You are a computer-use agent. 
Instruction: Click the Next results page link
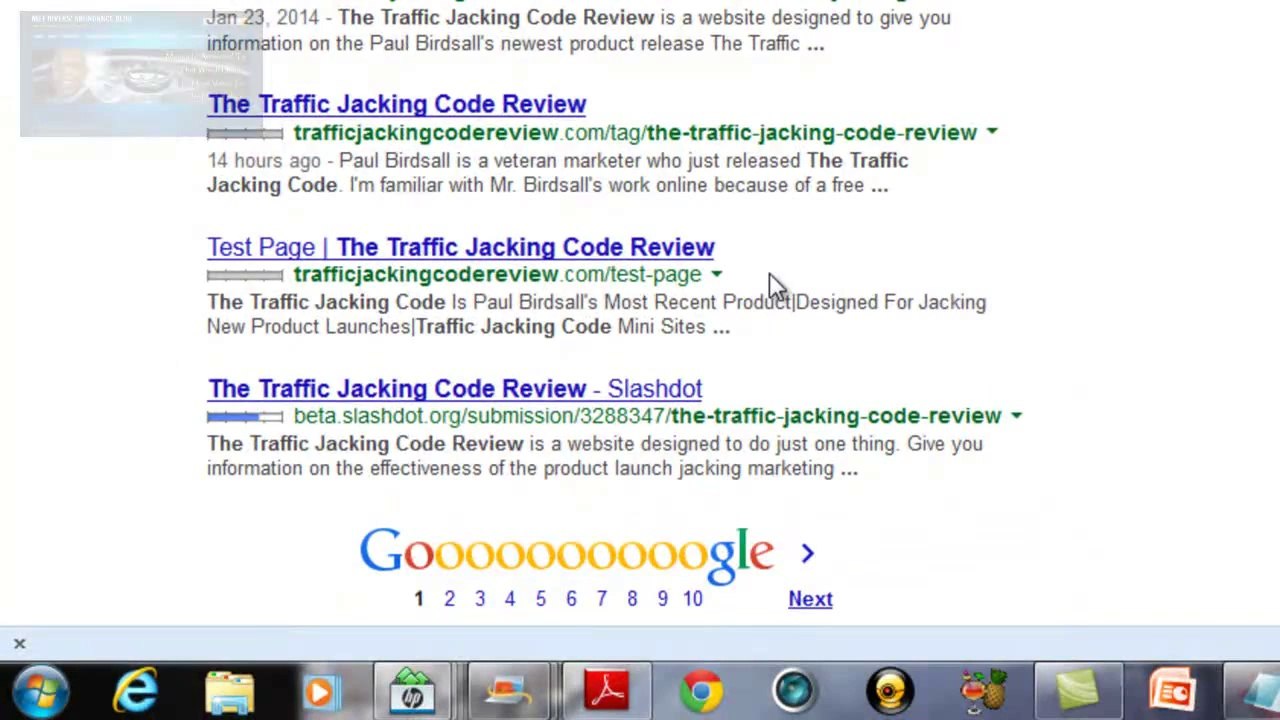point(810,599)
